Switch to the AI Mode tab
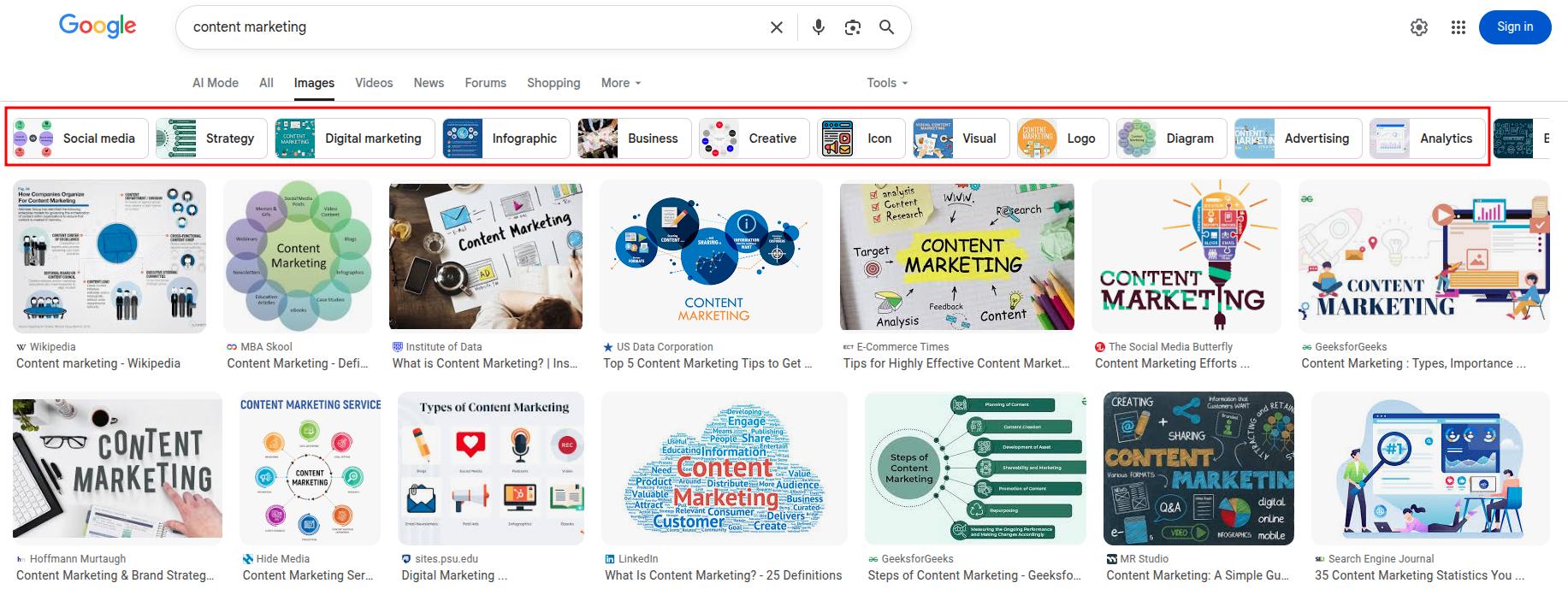1568x589 pixels. 216,83
